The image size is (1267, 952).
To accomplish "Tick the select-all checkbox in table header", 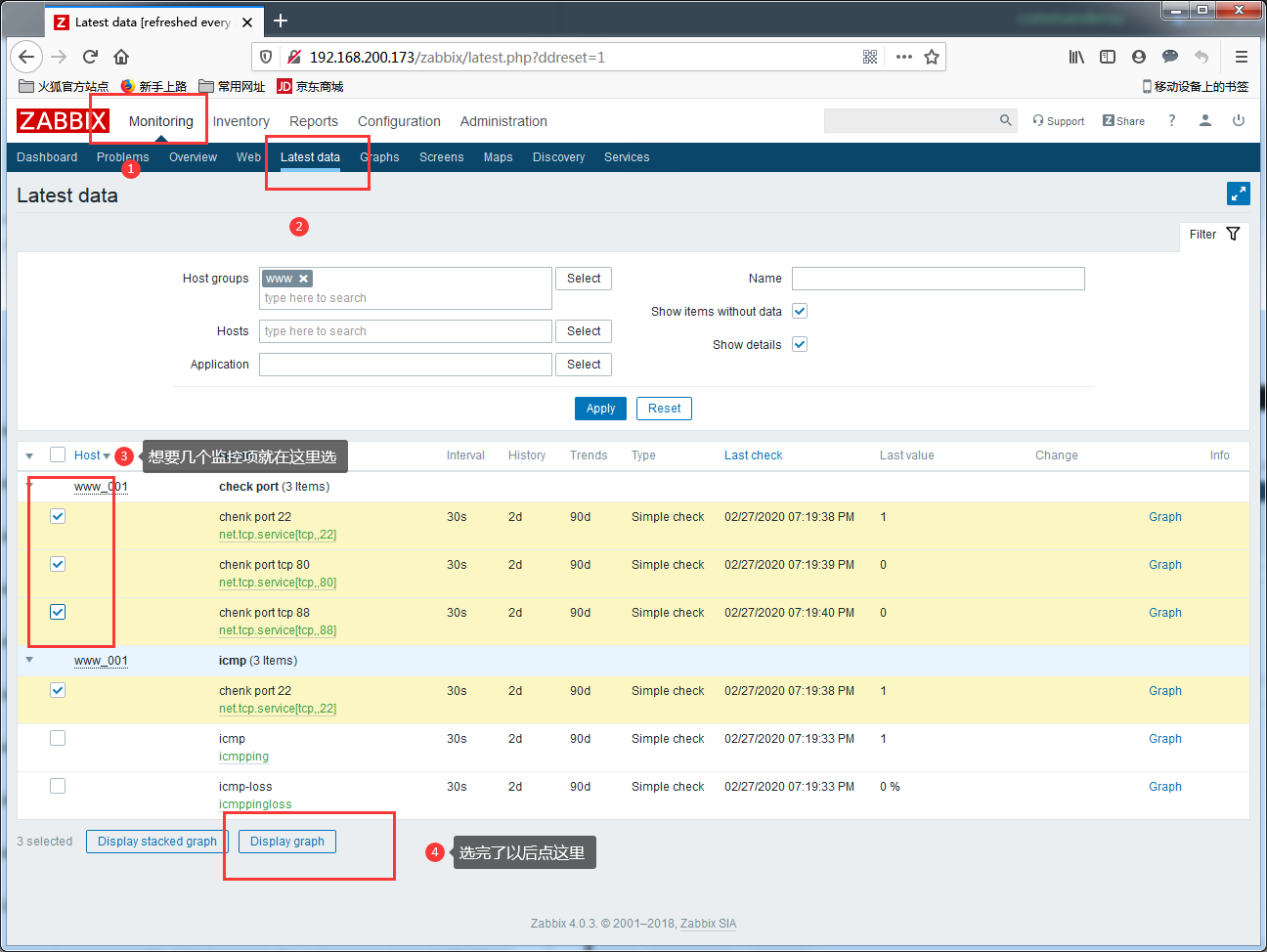I will coord(58,454).
